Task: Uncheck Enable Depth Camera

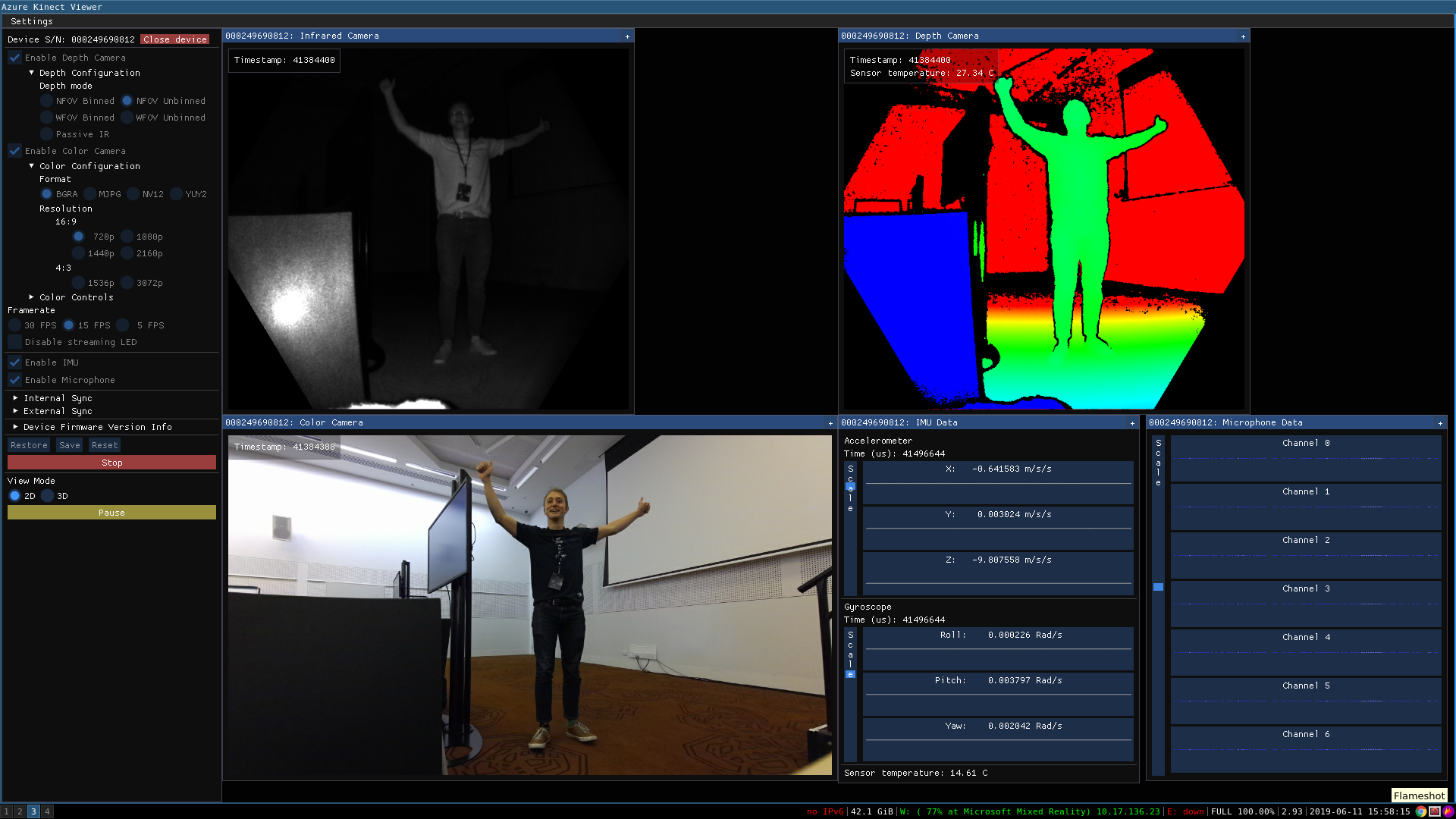Action: pos(15,58)
